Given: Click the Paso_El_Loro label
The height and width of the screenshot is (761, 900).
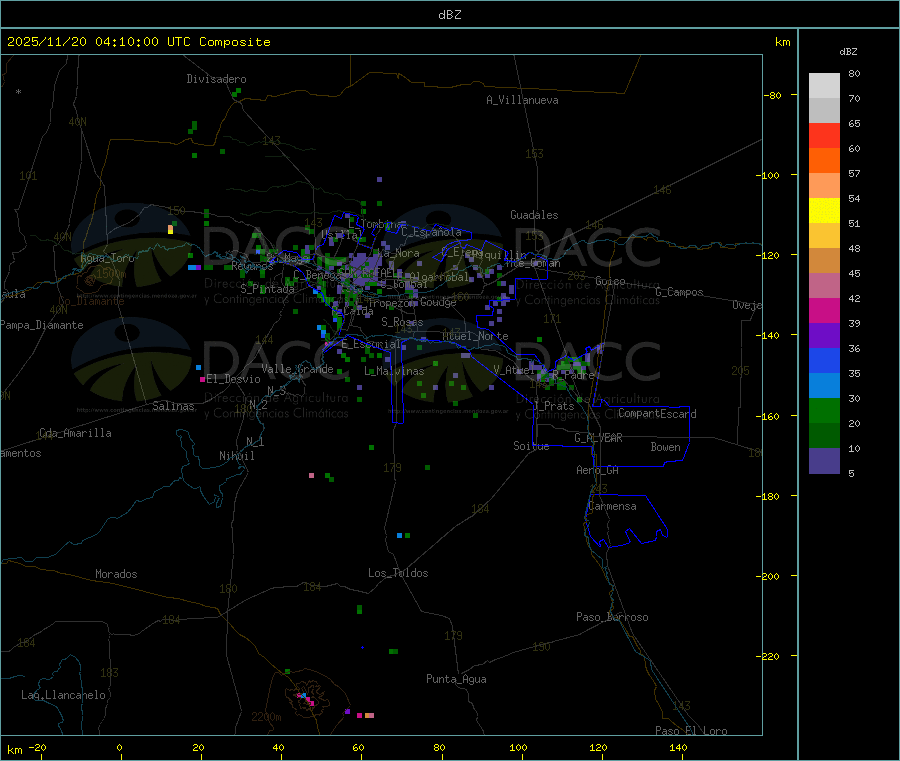Looking at the screenshot, I should (691, 731).
